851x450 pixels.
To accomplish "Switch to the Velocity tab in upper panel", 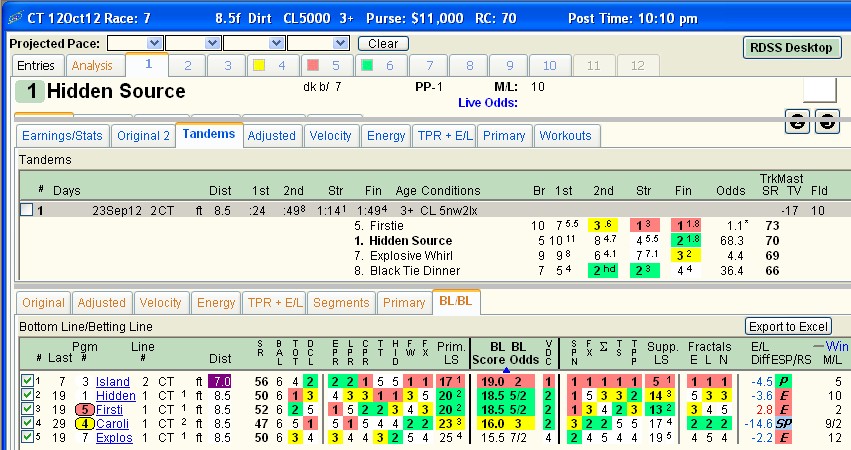I will pyautogui.click(x=331, y=135).
